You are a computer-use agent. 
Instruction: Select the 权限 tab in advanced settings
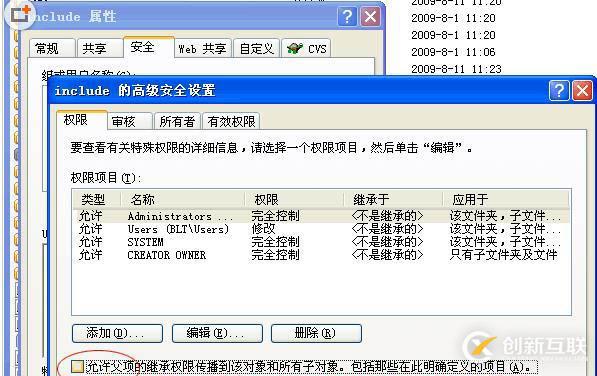click(81, 120)
